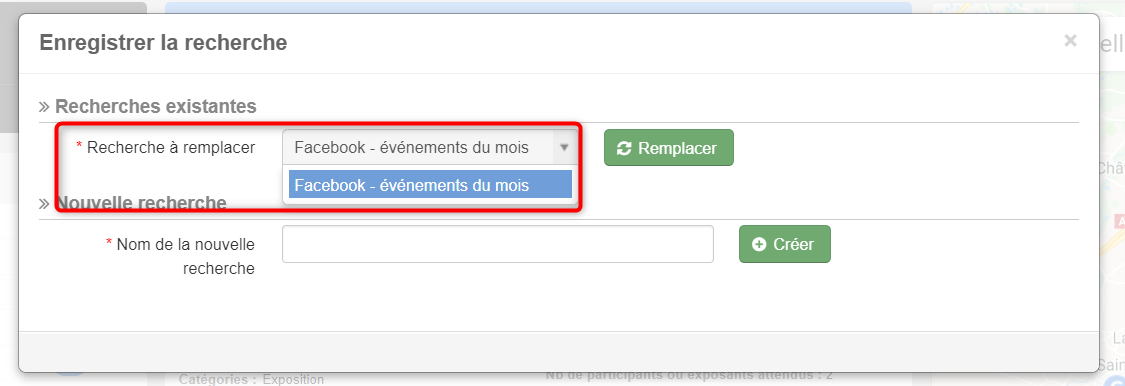The width and height of the screenshot is (1125, 386).
Task: Click the Nouvelle recherche section heading
Action: 141,204
